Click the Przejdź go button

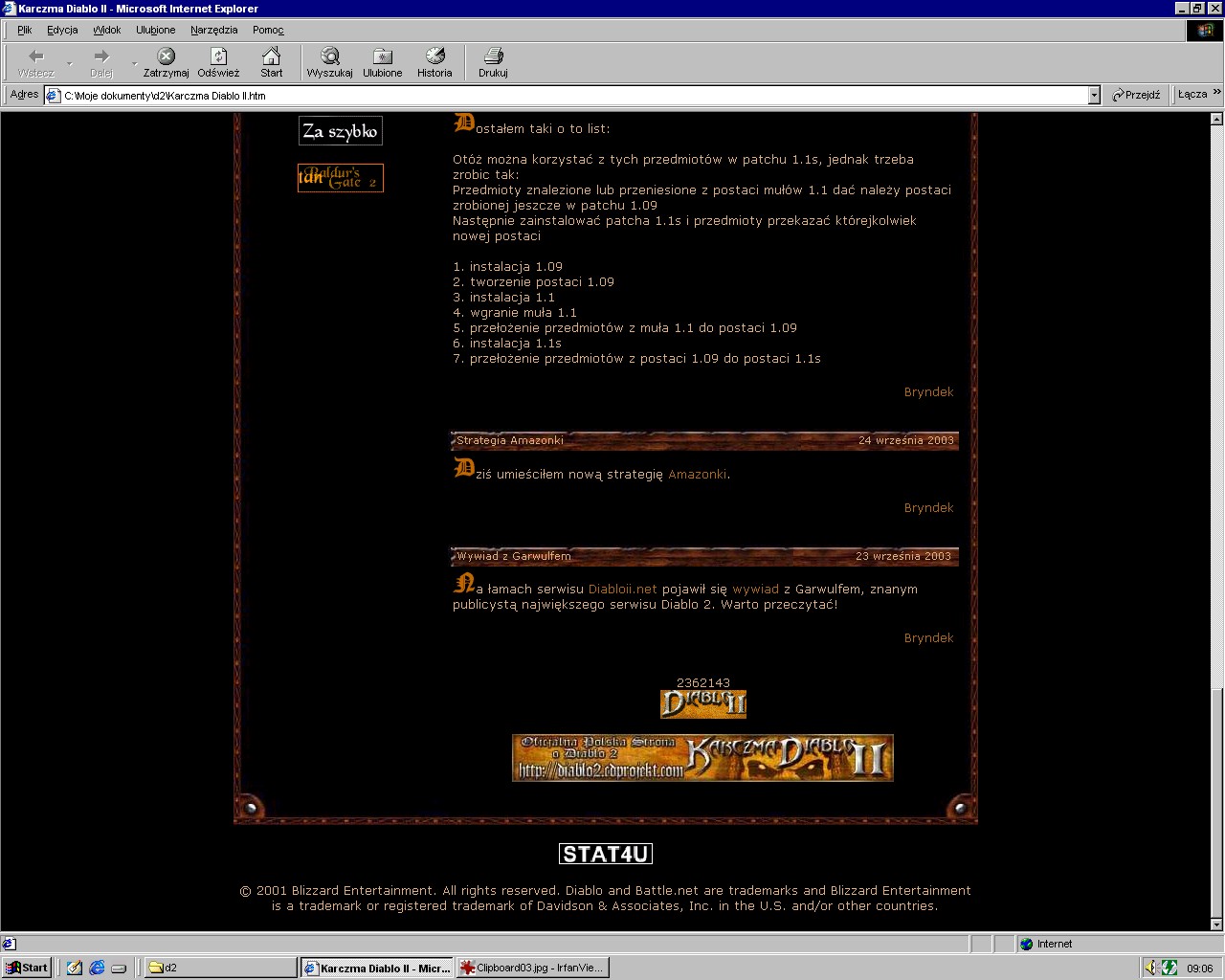point(1136,95)
